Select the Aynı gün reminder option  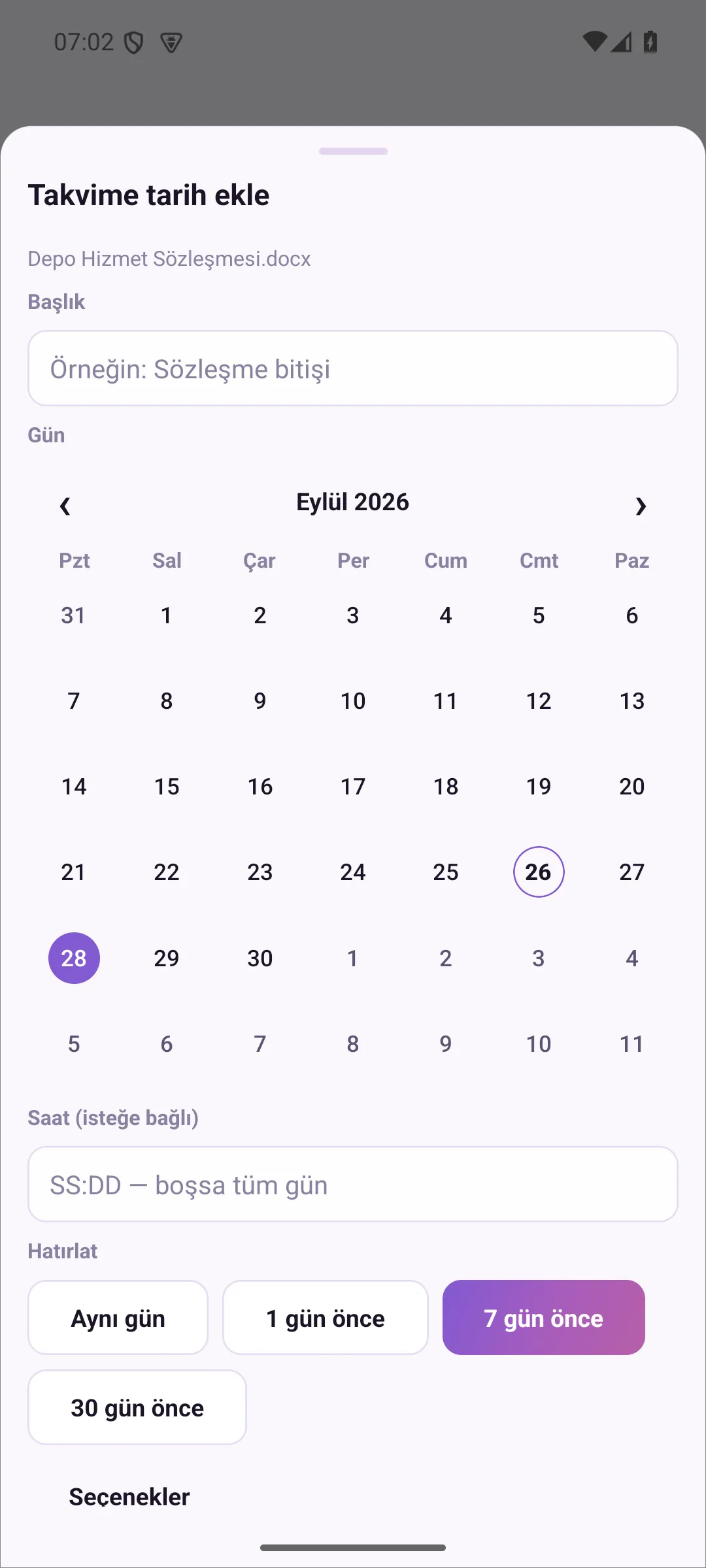pyautogui.click(x=118, y=1318)
